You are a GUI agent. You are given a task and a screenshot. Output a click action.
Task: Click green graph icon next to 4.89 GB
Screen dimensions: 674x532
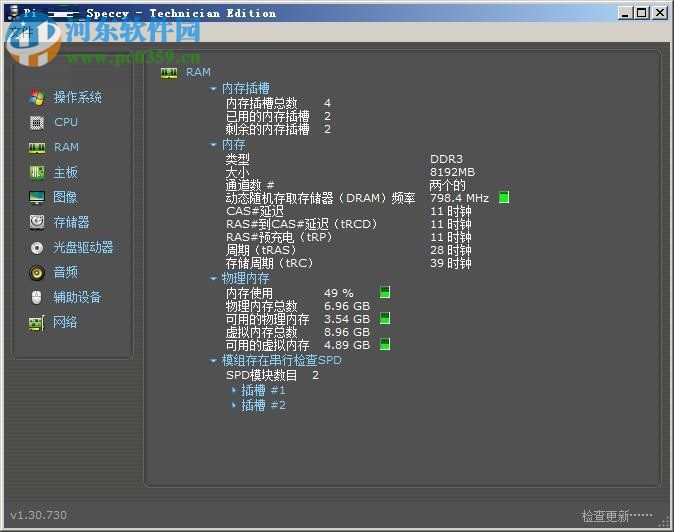pos(385,344)
